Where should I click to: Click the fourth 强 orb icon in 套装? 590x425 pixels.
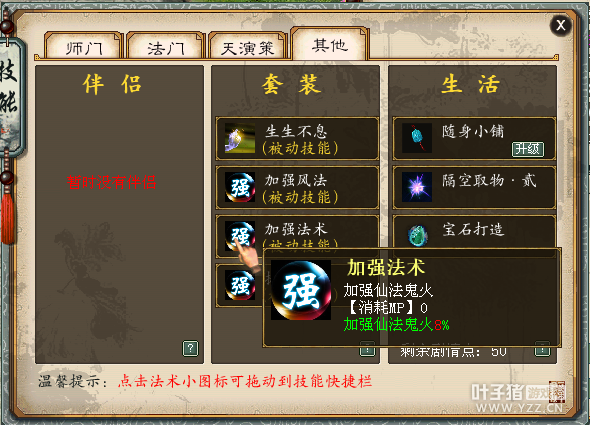click(240, 285)
